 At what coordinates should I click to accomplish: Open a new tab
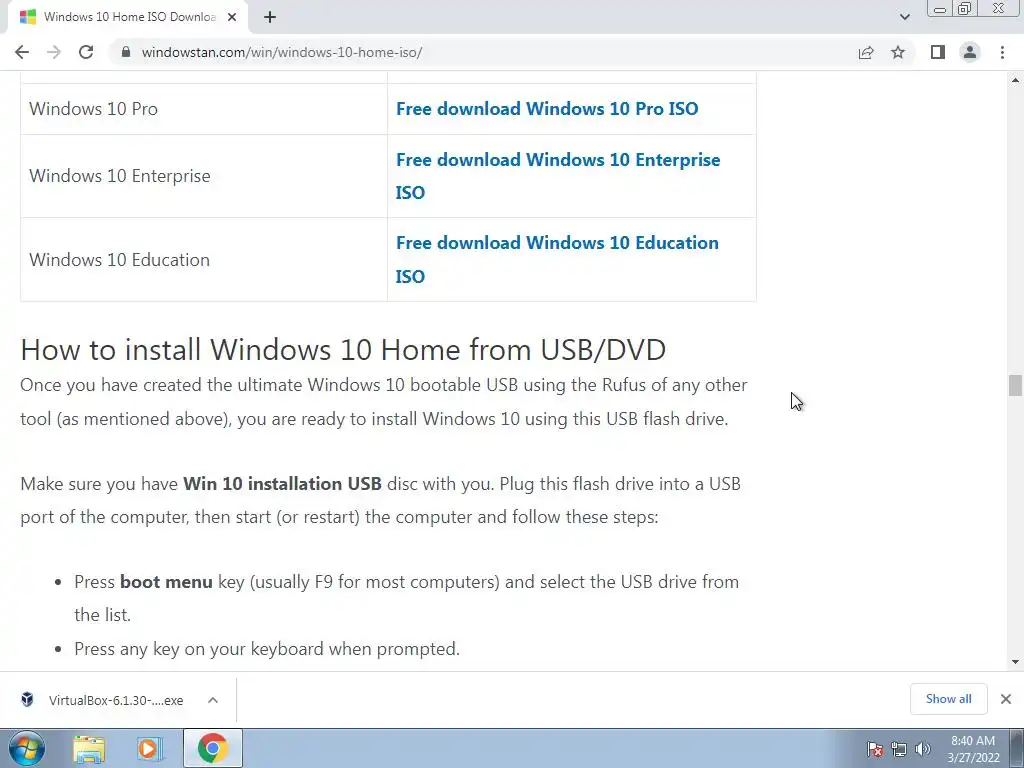point(270,17)
